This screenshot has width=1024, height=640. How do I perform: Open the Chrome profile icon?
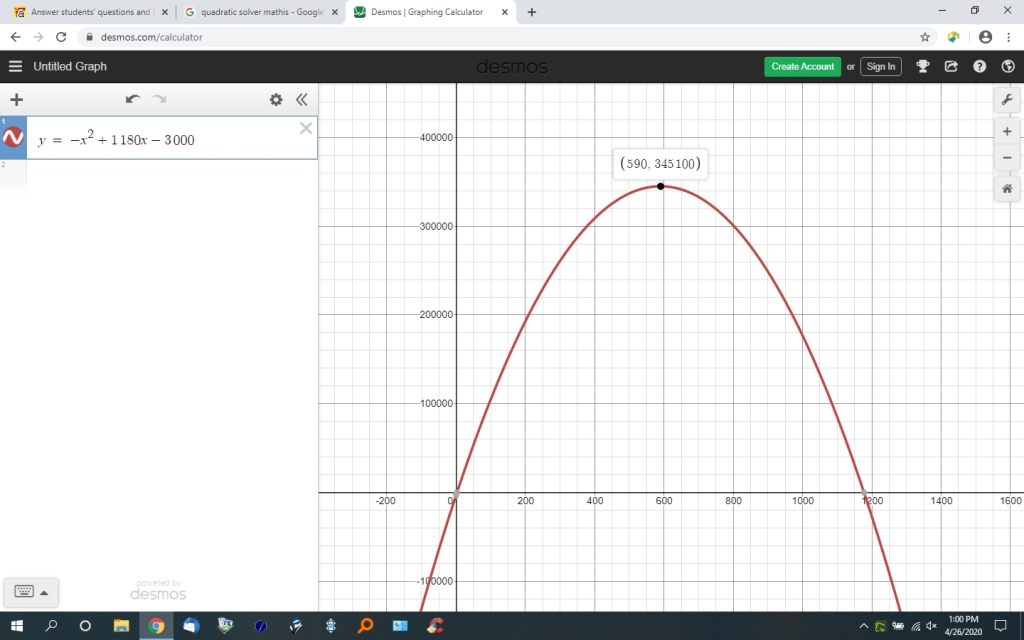pos(985,37)
